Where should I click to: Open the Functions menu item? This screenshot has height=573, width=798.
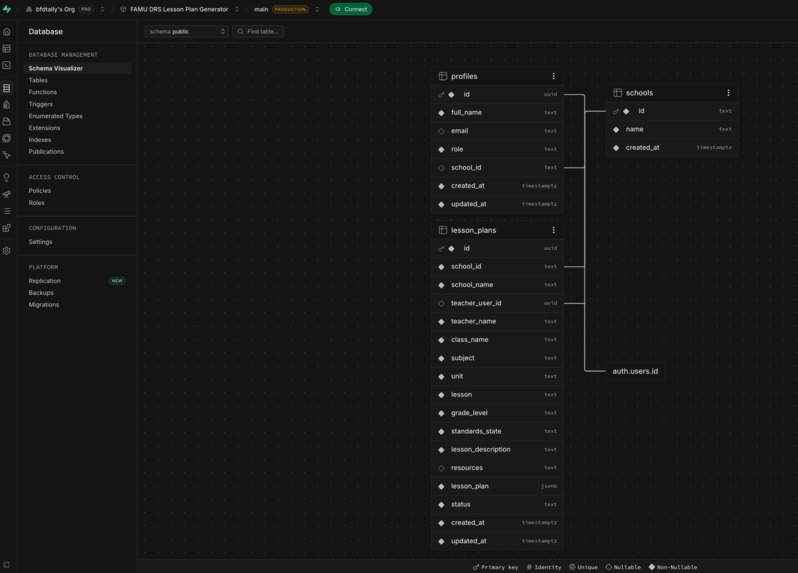tap(43, 92)
